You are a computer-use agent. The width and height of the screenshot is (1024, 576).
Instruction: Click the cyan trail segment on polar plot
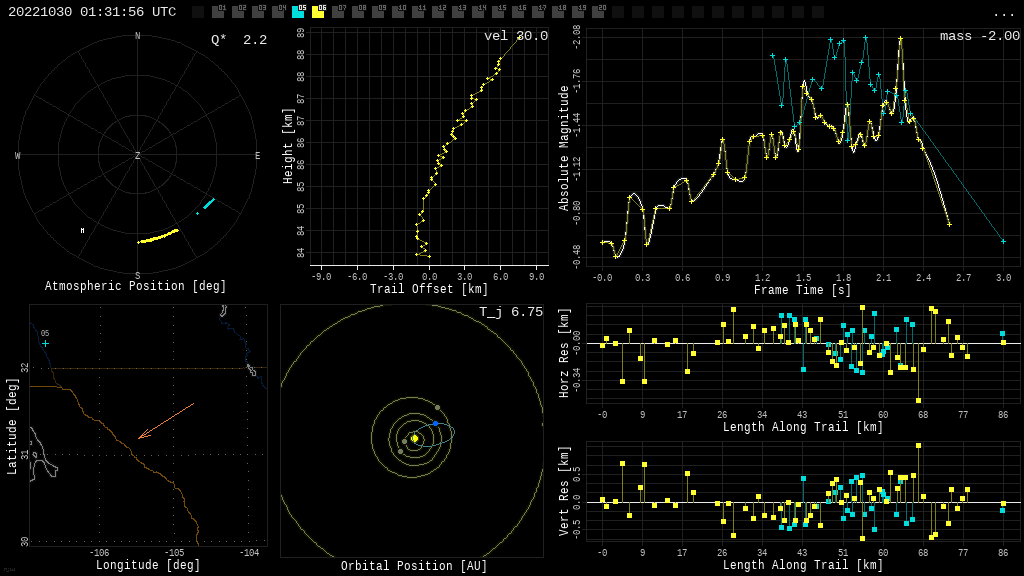[x=209, y=203]
